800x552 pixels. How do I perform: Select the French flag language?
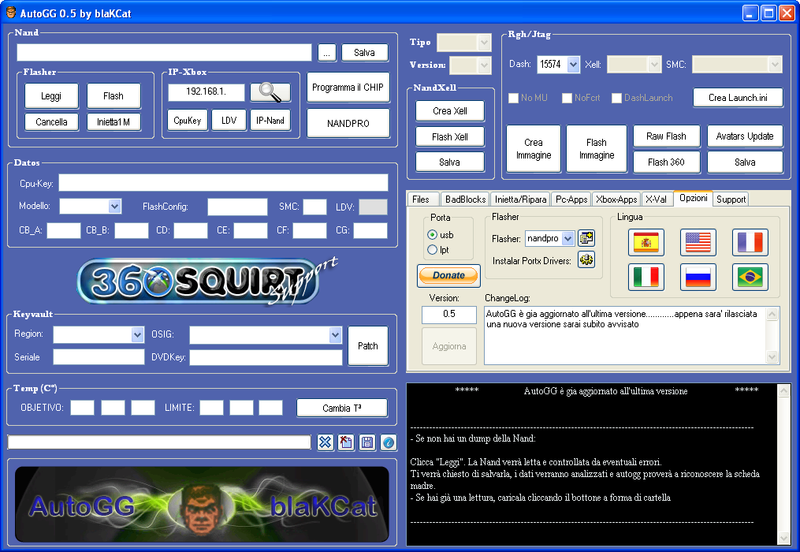[x=750, y=242]
